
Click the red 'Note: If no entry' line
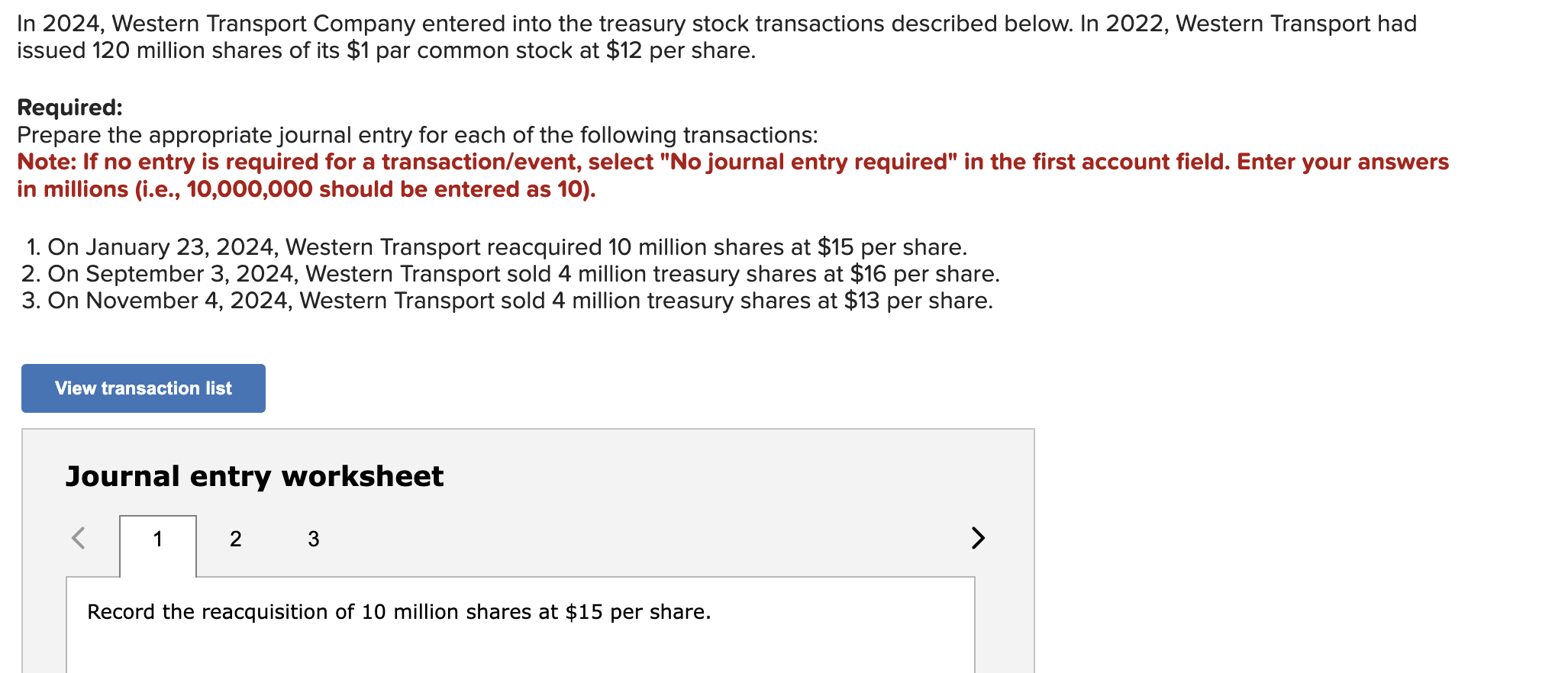[733, 162]
